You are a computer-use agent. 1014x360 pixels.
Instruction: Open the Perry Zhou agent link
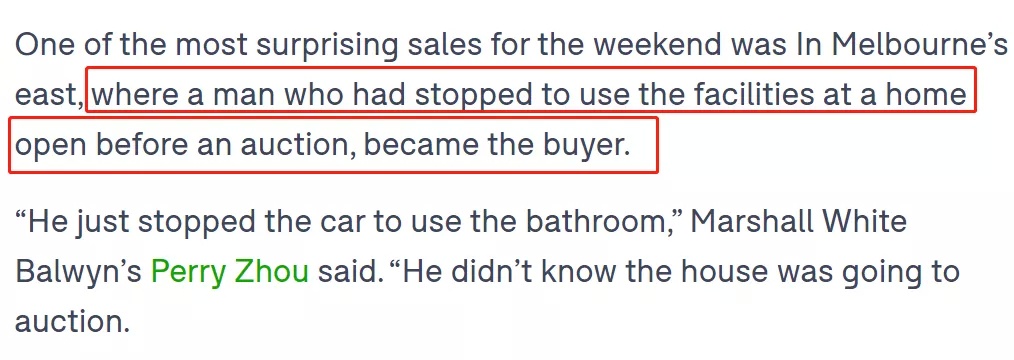[230, 272]
